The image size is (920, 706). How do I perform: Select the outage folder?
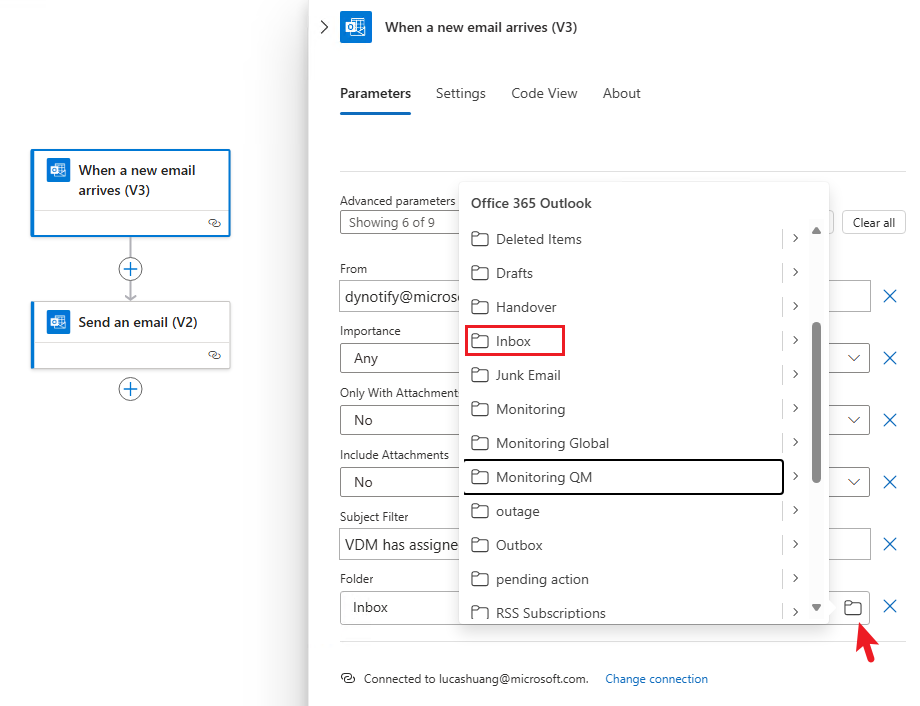tap(623, 511)
